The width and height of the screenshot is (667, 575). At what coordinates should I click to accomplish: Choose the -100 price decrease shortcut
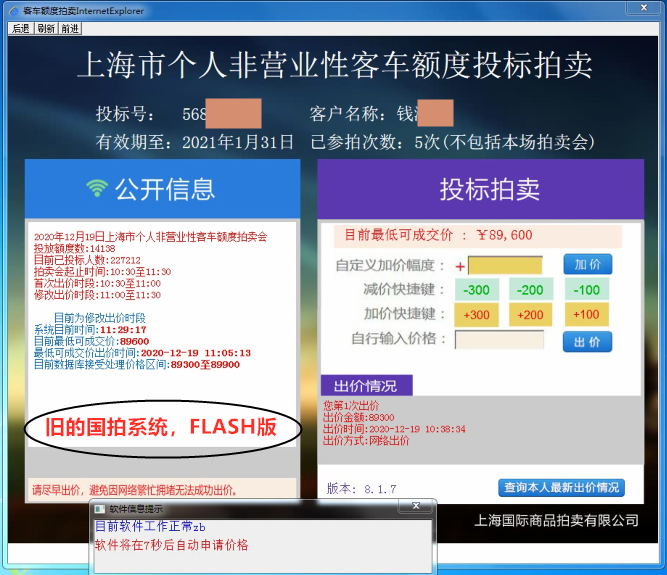click(x=587, y=290)
